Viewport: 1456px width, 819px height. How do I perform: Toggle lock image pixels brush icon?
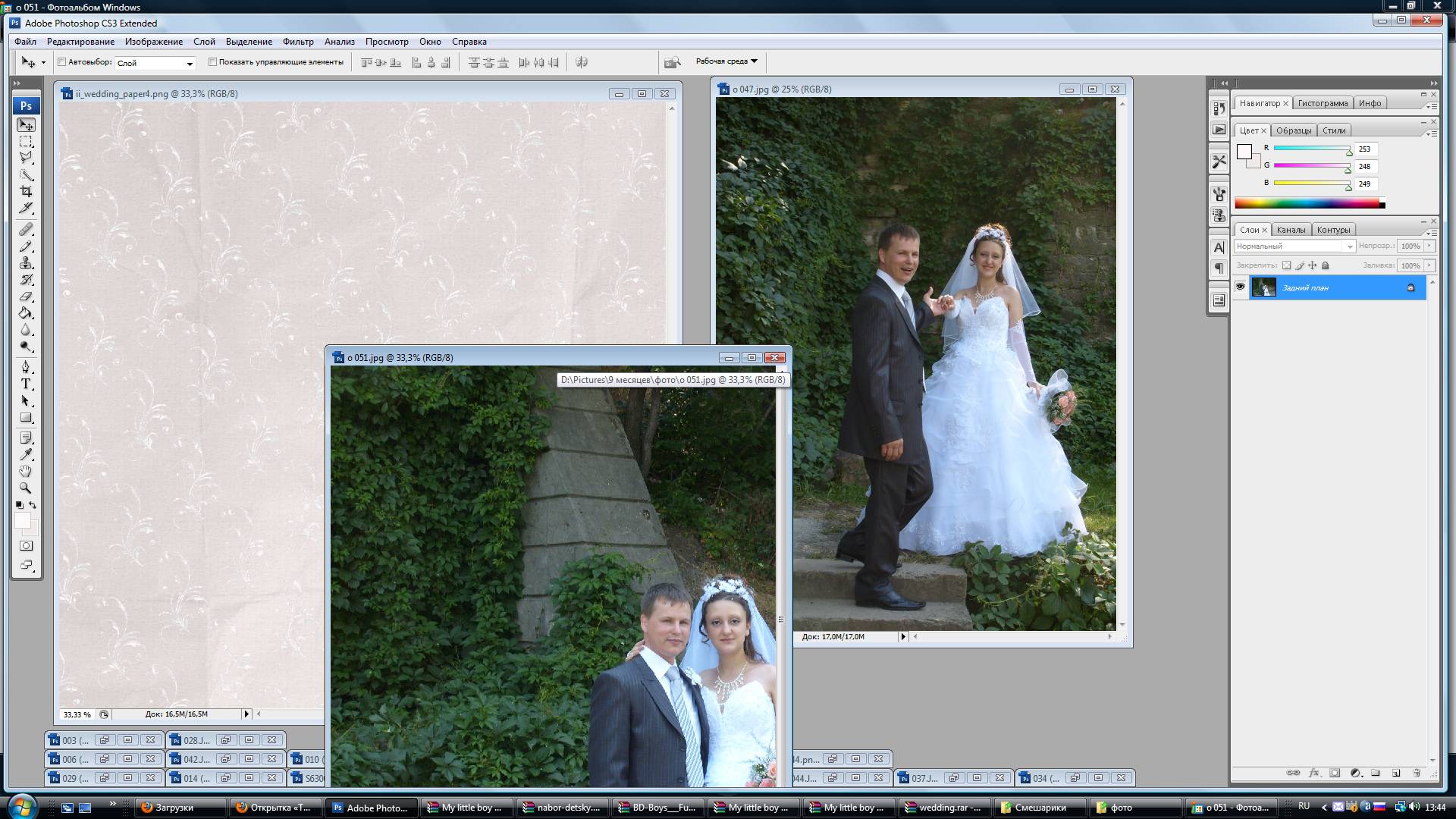pos(1300,265)
